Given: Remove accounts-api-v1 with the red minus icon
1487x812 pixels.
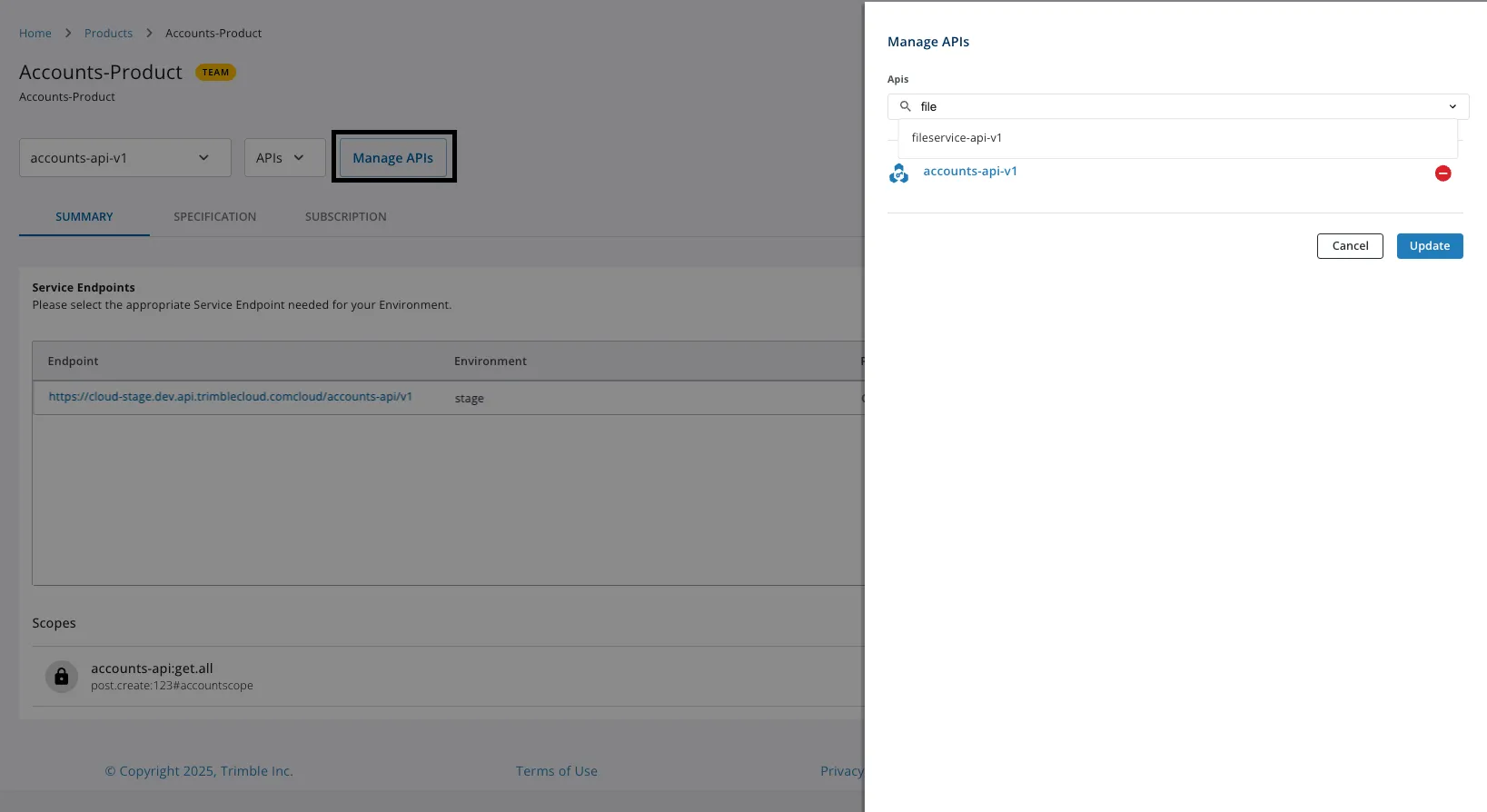Looking at the screenshot, I should 1442,173.
